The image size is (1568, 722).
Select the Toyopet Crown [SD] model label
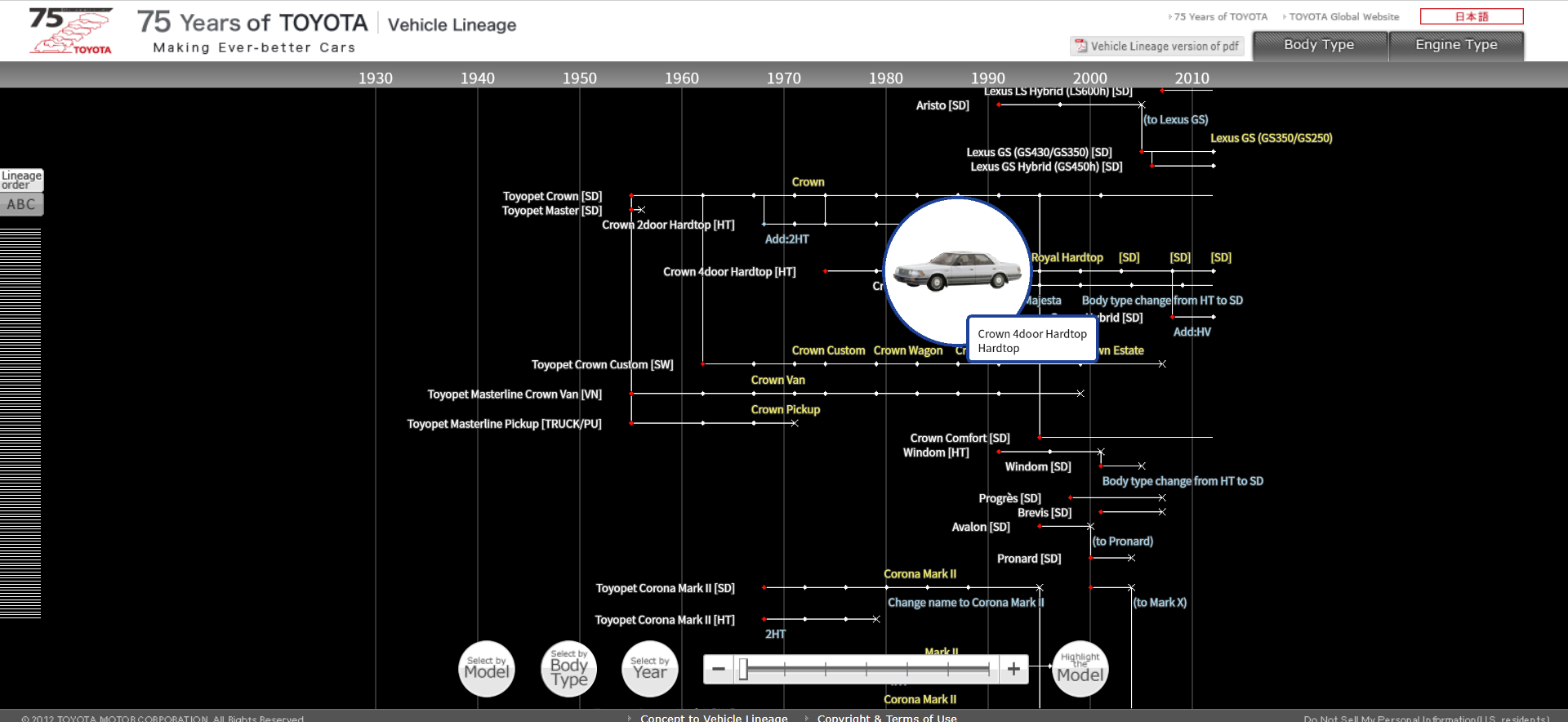[552, 196]
